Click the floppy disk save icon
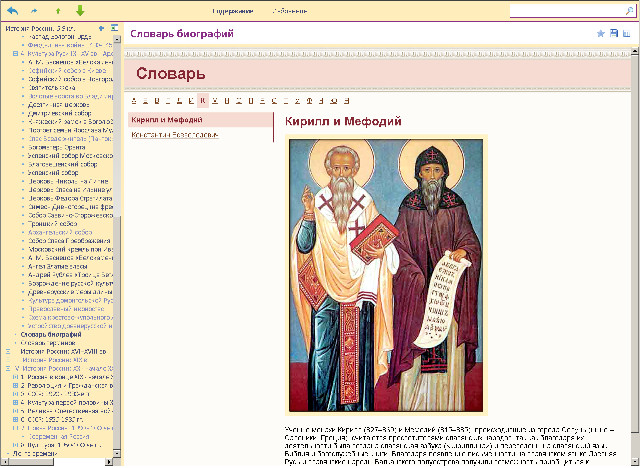Image resolution: width=640 pixels, height=468 pixels. pos(613,33)
